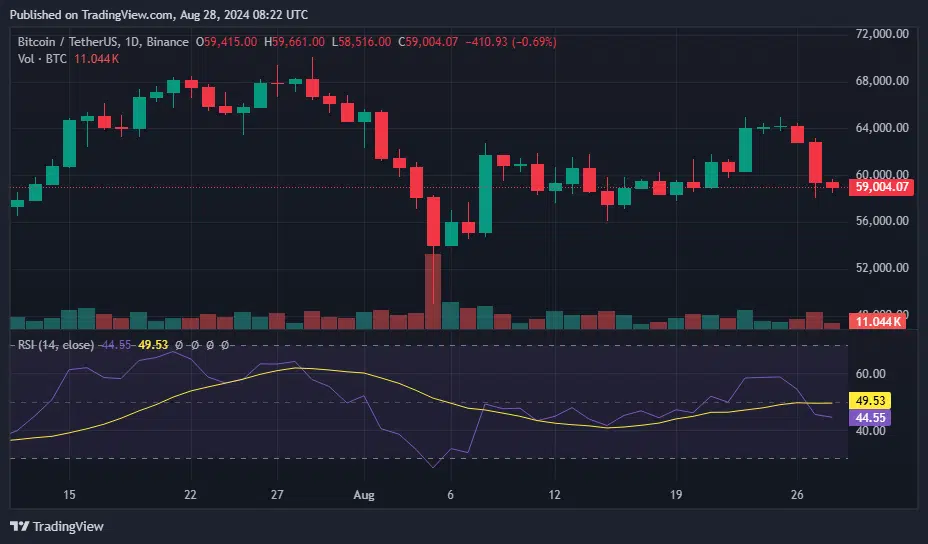Click the 64,000.00 price axis label

(x=882, y=127)
